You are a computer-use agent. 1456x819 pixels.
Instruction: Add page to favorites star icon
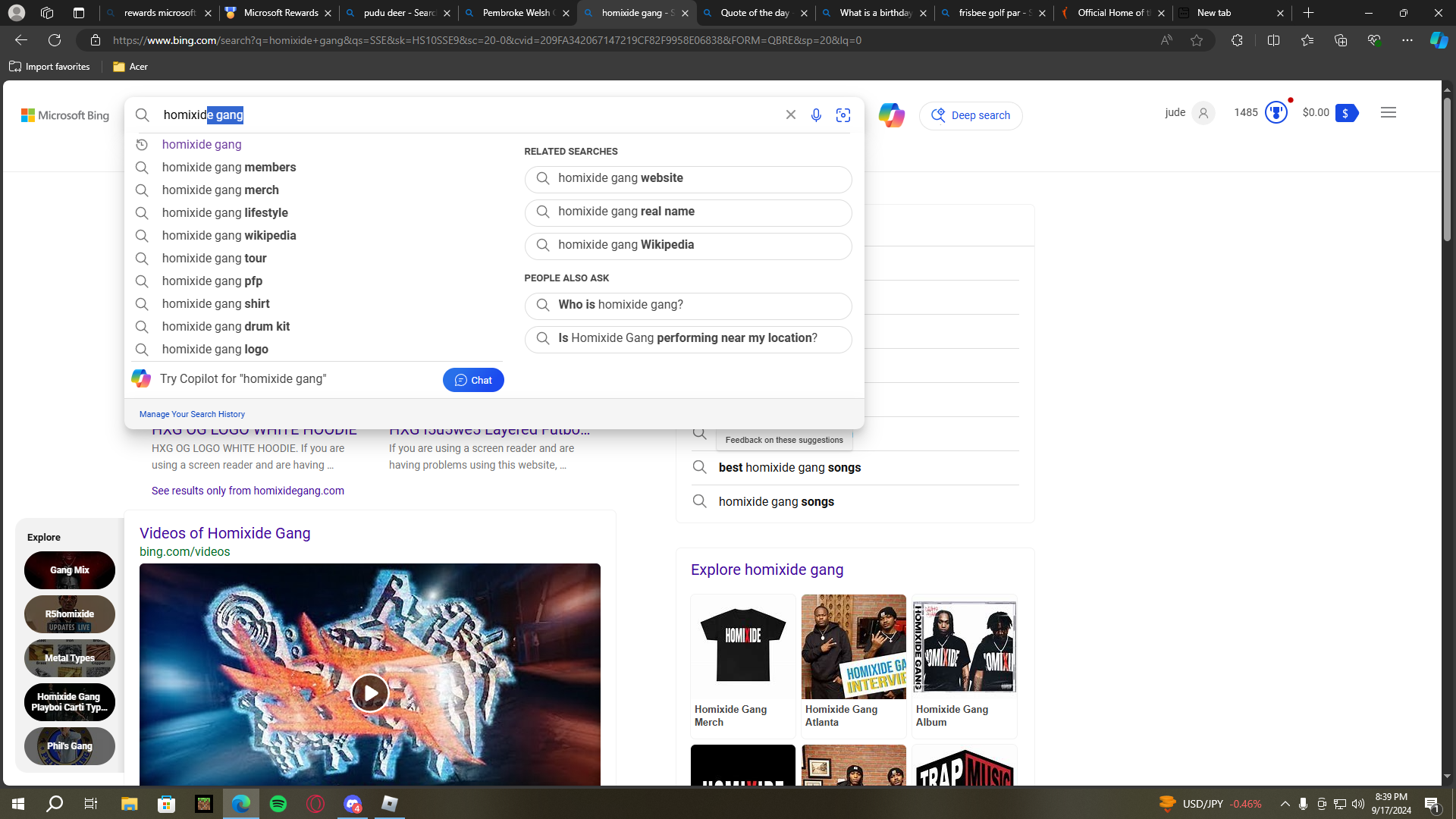(x=1197, y=40)
